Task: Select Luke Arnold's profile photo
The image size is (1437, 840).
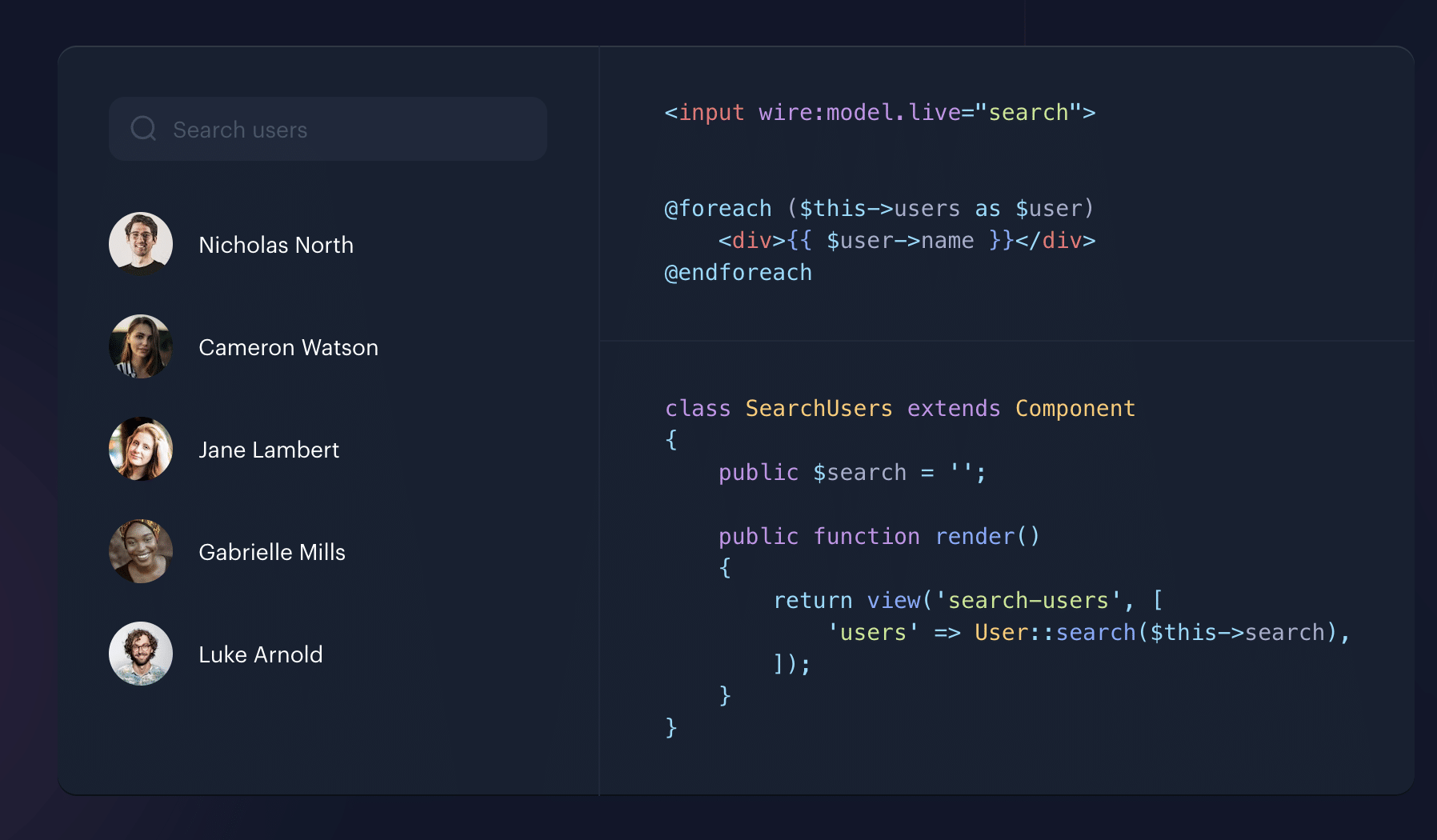Action: 141,654
